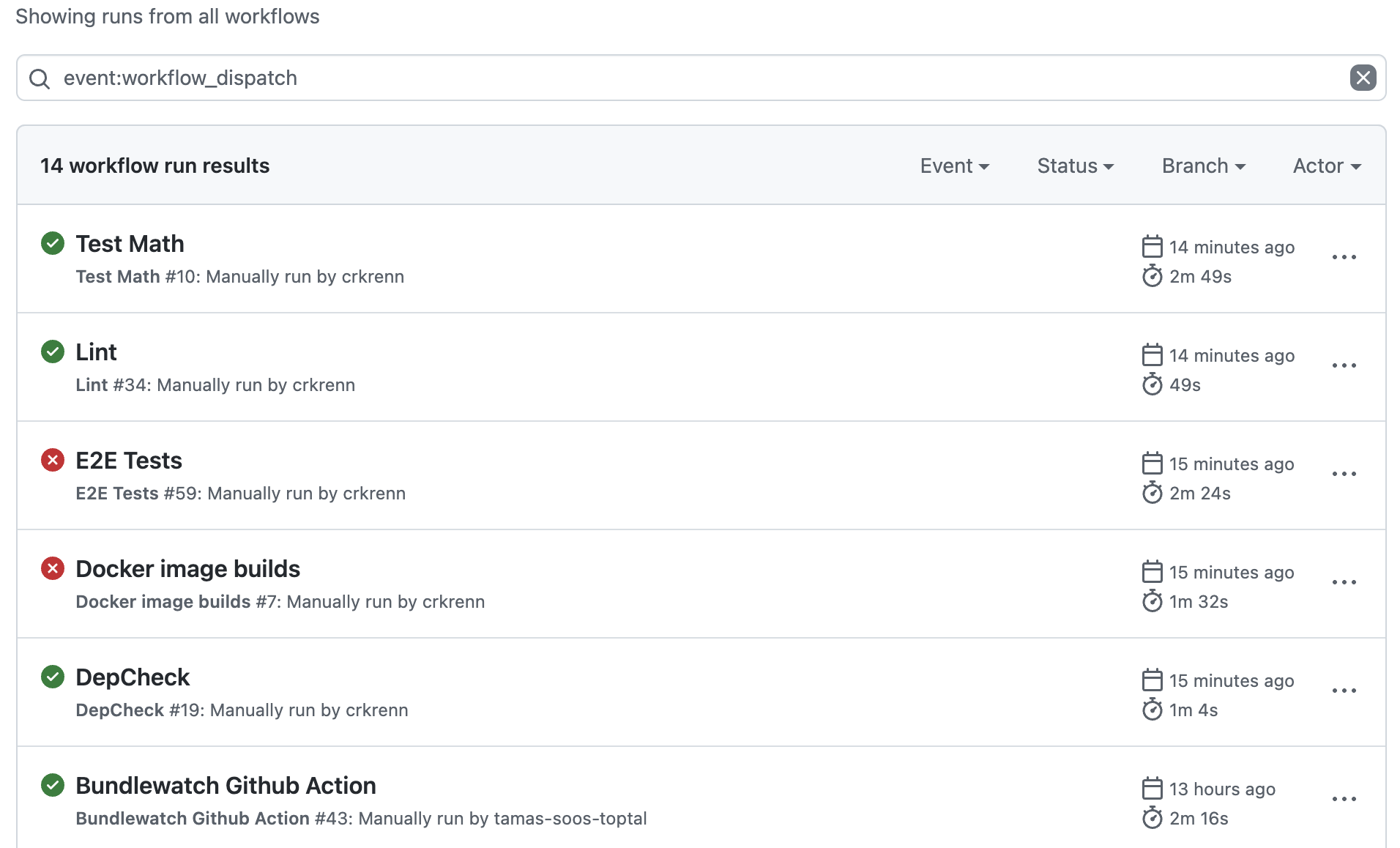Open the Docker image builds run
Screen dimensions: 1400x848
(x=188, y=568)
